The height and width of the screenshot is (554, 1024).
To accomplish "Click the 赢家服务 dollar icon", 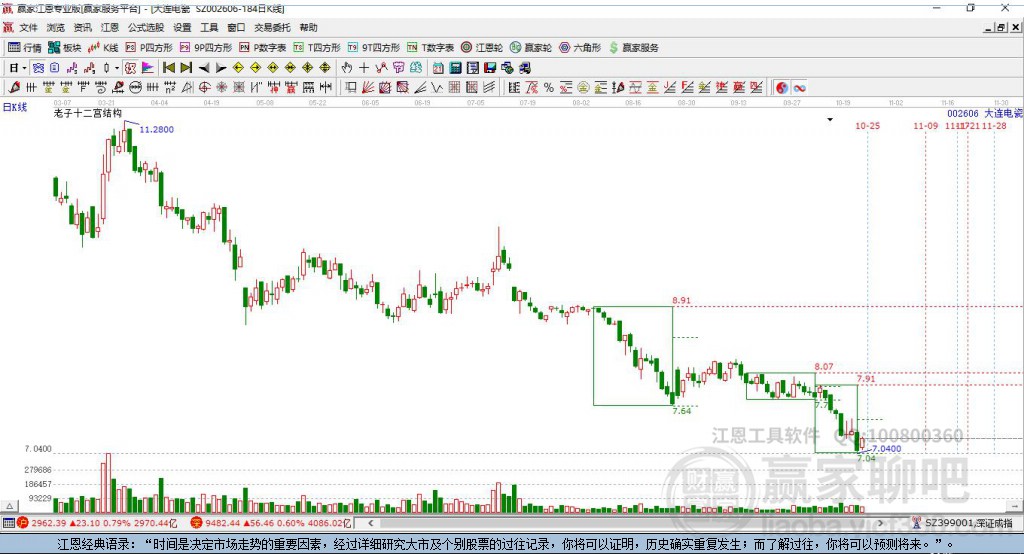I will (x=613, y=48).
